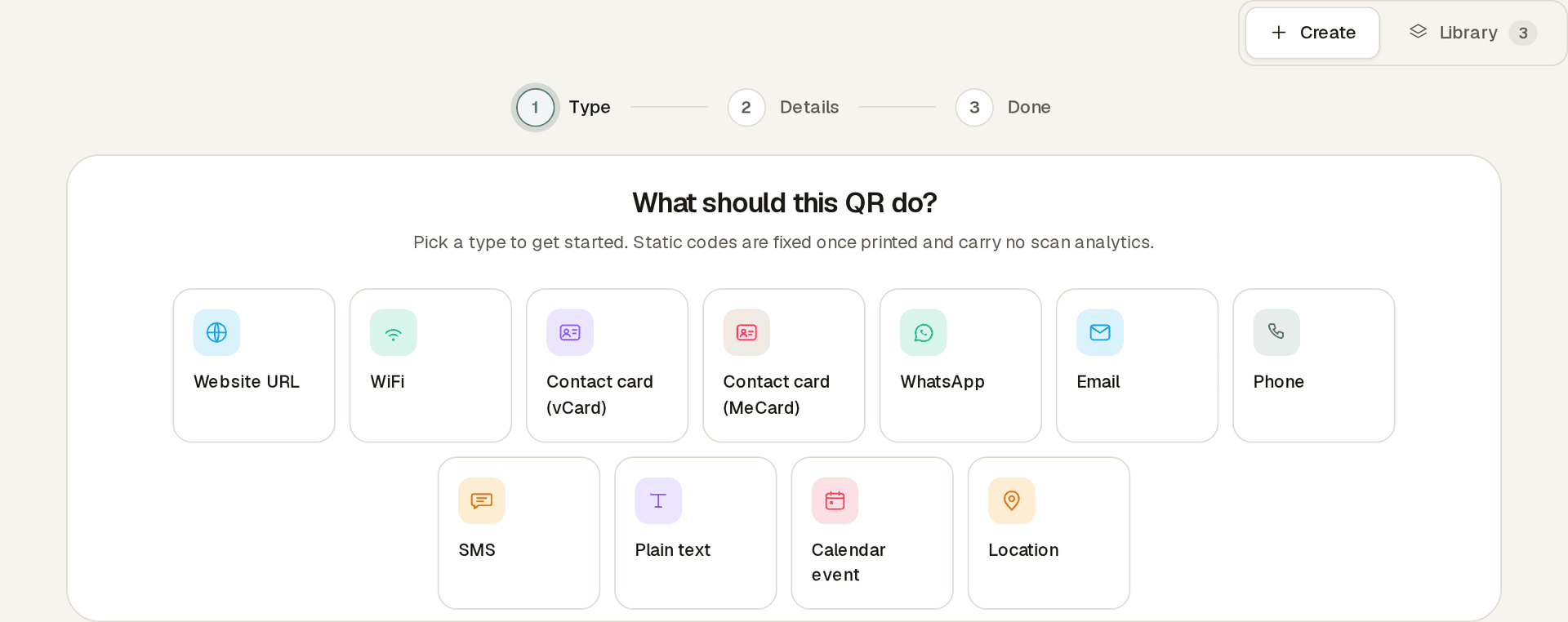Image resolution: width=1568 pixels, height=622 pixels.
Task: Click the purple vCard contact icon
Action: coord(569,332)
